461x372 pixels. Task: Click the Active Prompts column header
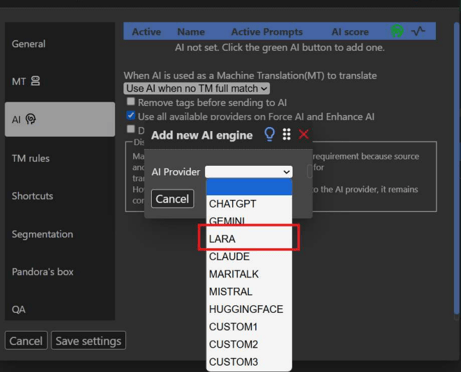click(x=267, y=32)
